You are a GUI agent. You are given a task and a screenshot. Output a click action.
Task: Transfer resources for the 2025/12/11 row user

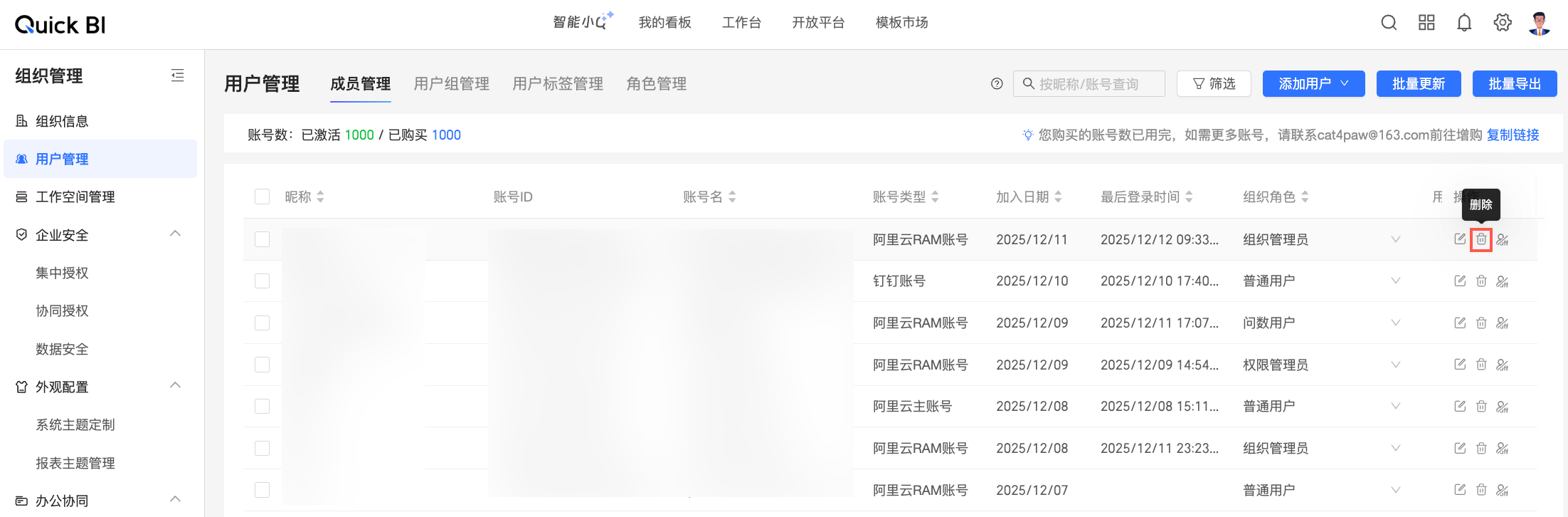tap(1503, 239)
